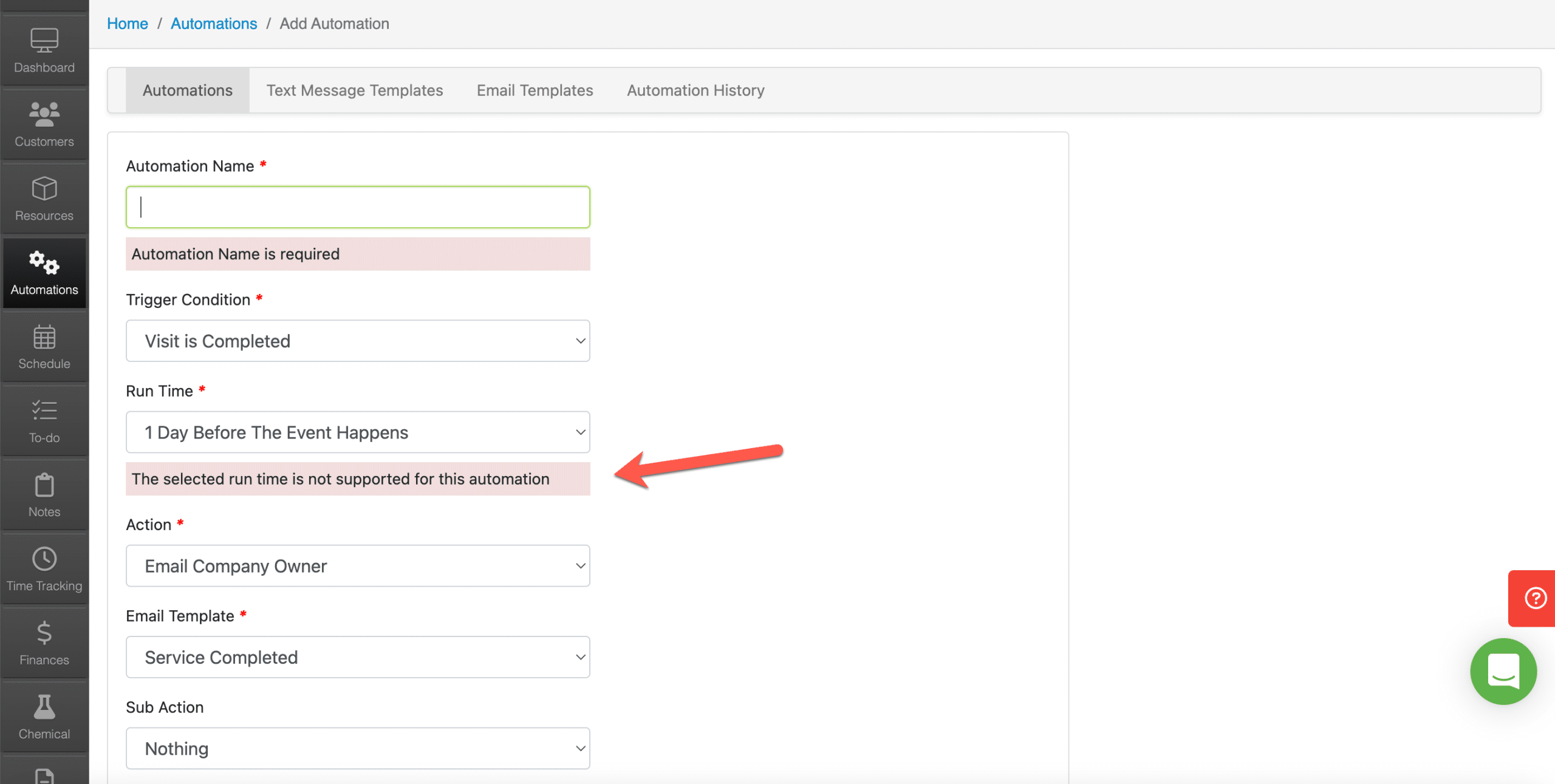View the Automation History tab
The height and width of the screenshot is (784, 1555).
click(x=695, y=90)
